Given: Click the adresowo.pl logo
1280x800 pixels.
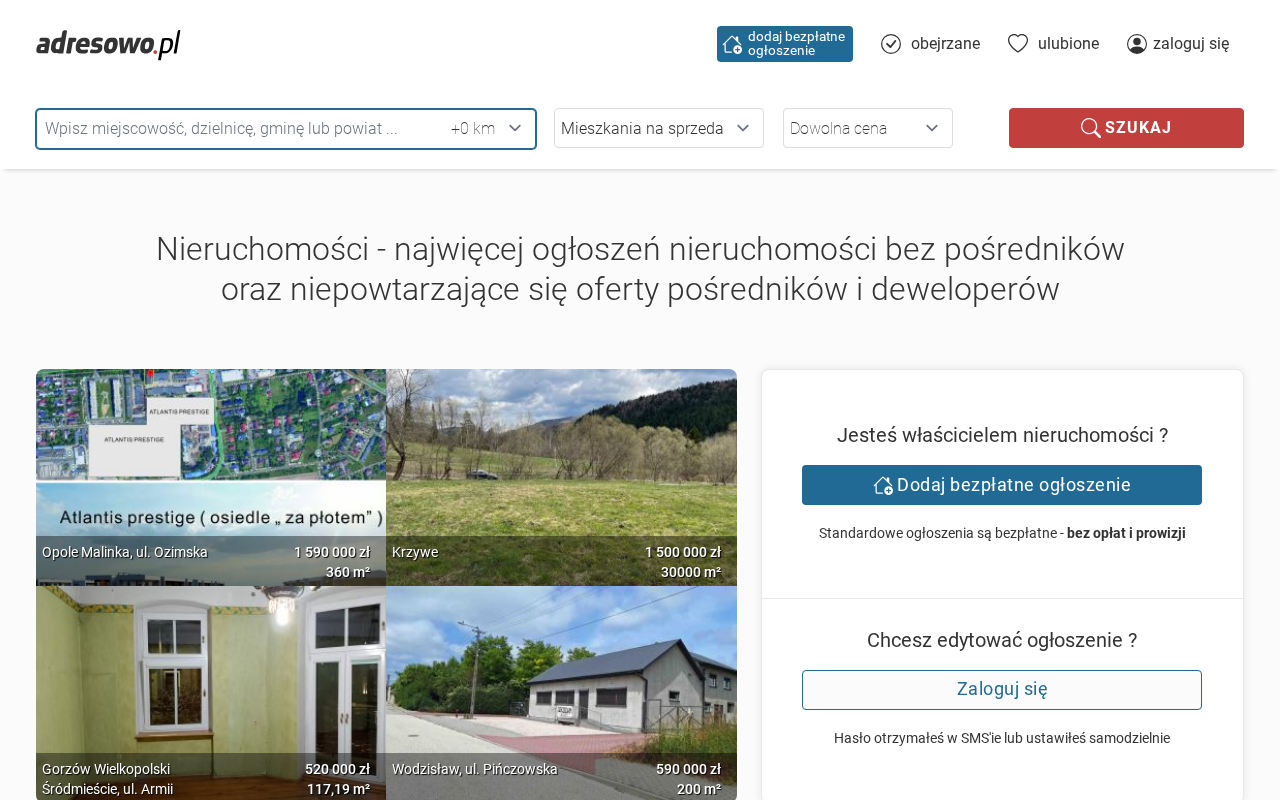Looking at the screenshot, I should click(108, 44).
